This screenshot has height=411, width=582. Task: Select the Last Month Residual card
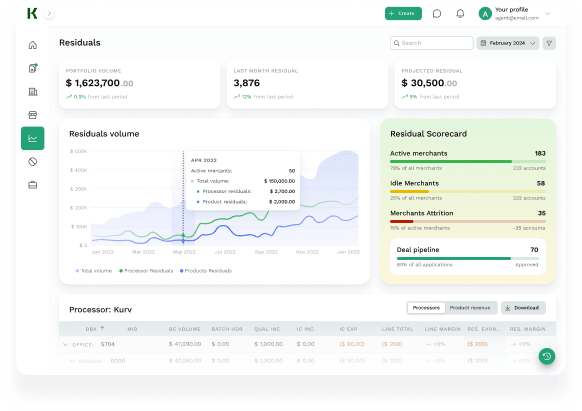point(307,84)
